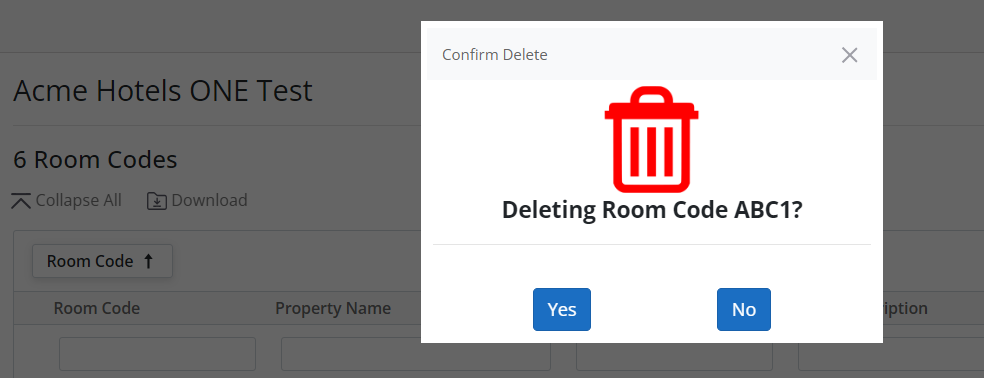Focus the third column filter input
Screen dimensions: 984x378
tap(674, 357)
